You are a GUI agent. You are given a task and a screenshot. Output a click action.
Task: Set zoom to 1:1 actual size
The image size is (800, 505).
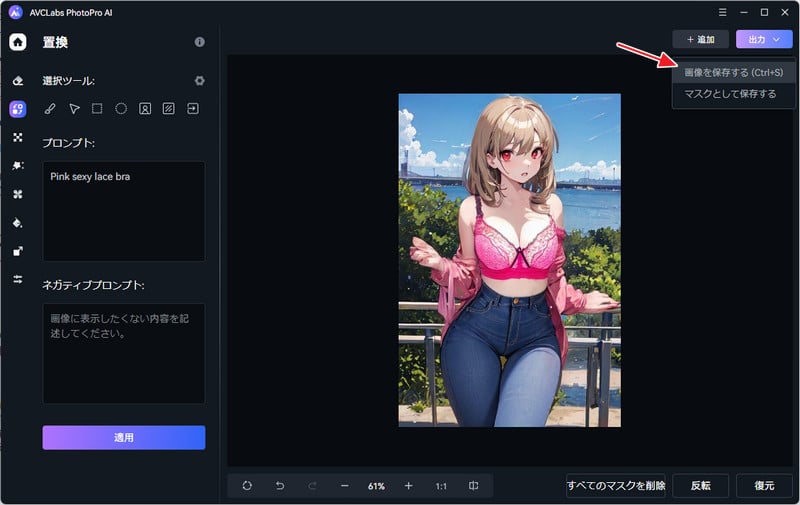point(441,486)
